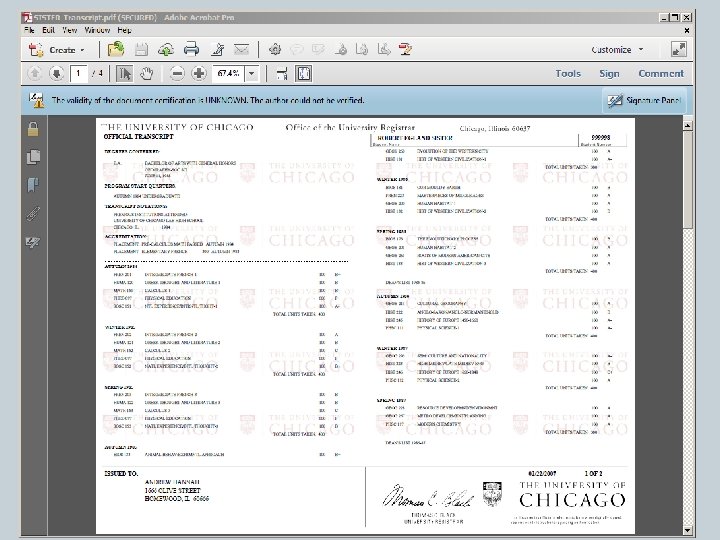Click the read mode expand icon

pos(679,49)
